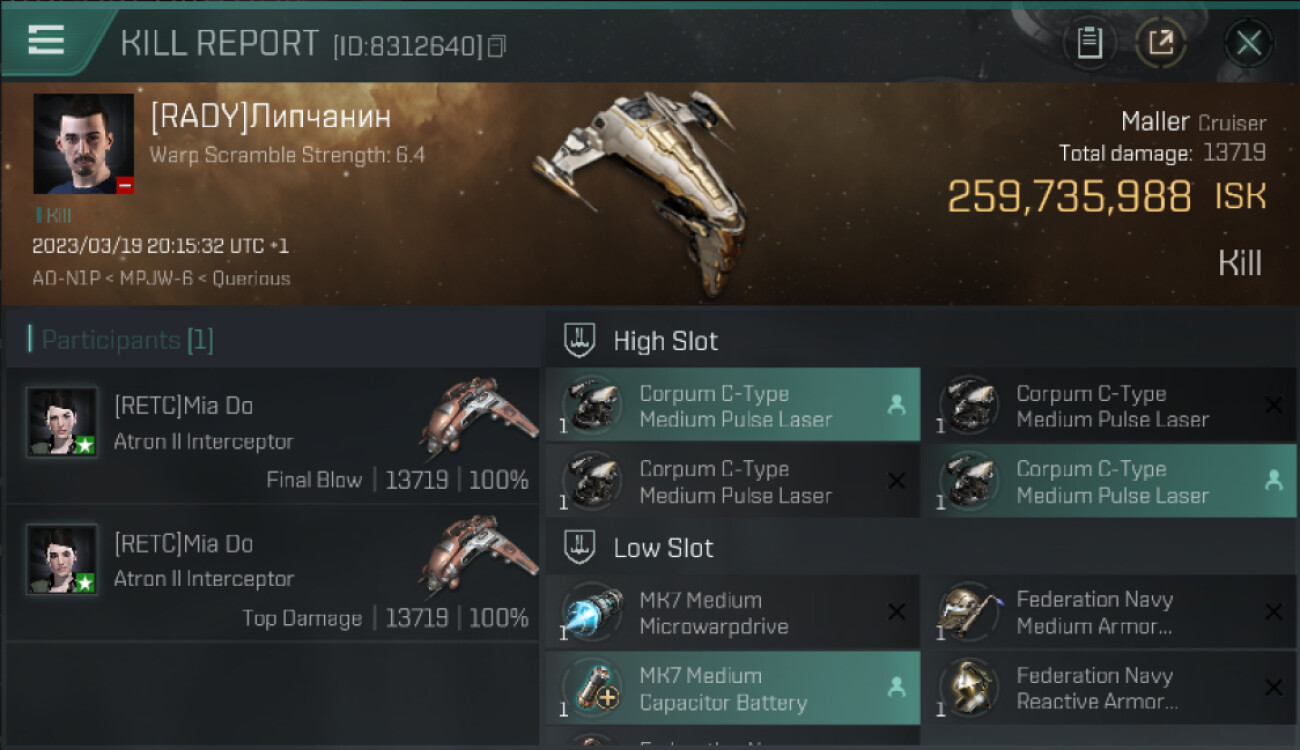Close the kill report window

tap(1248, 43)
